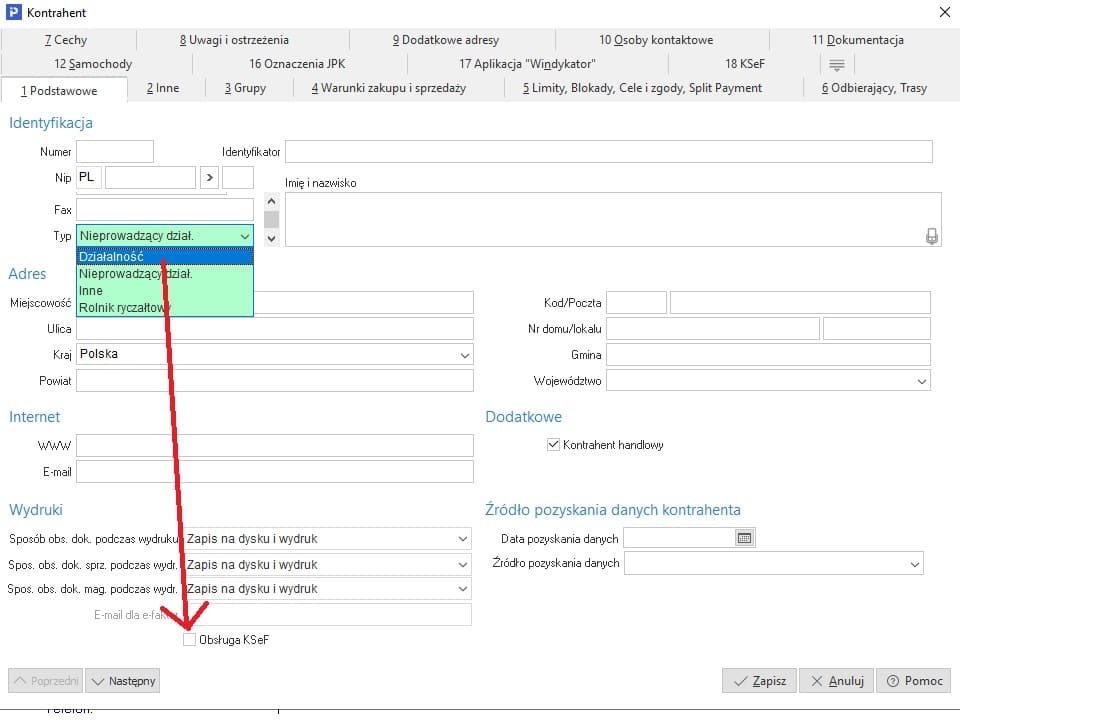
Task: Go to the Następny contractor record
Action: [x=123, y=681]
